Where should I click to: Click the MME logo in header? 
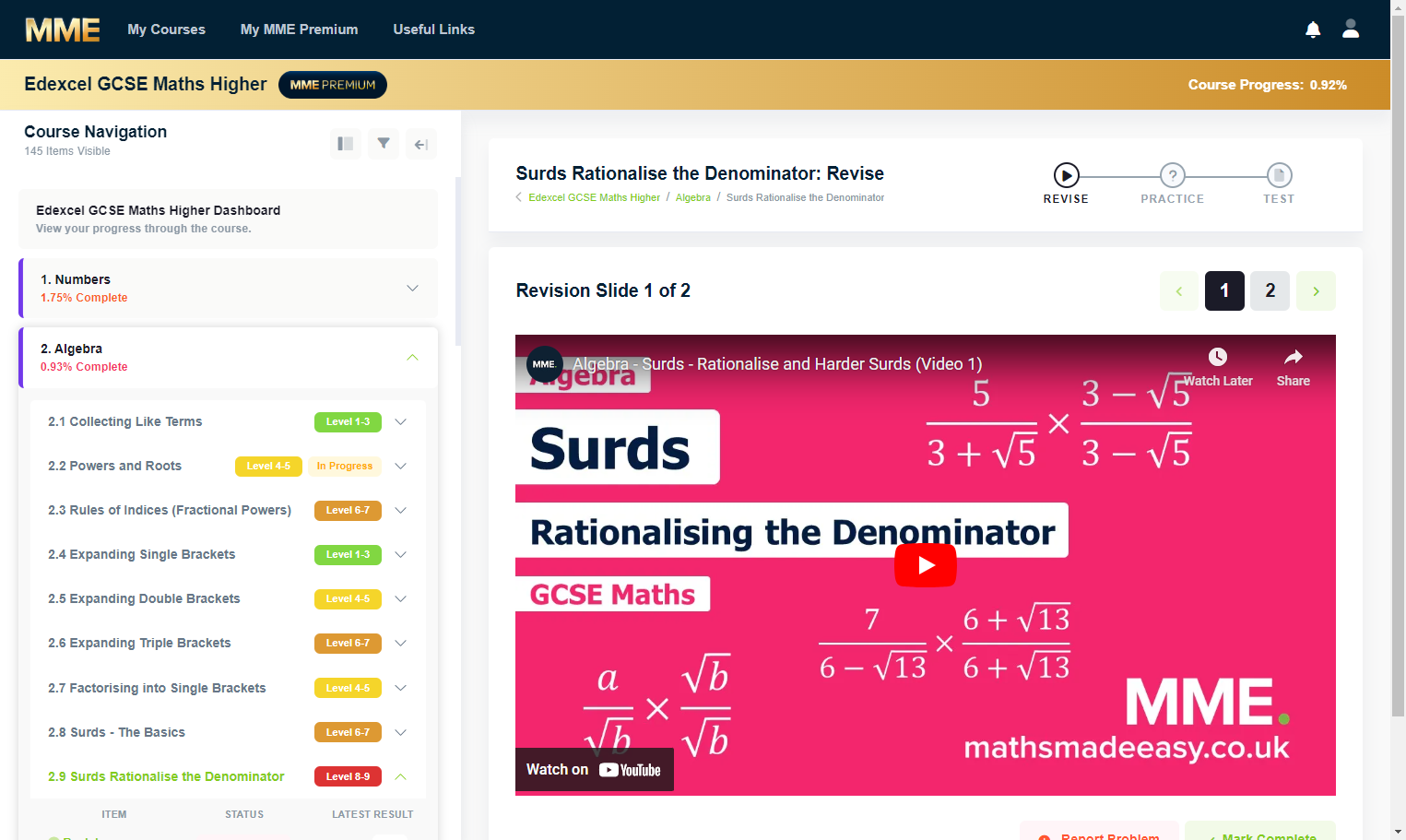[63, 30]
